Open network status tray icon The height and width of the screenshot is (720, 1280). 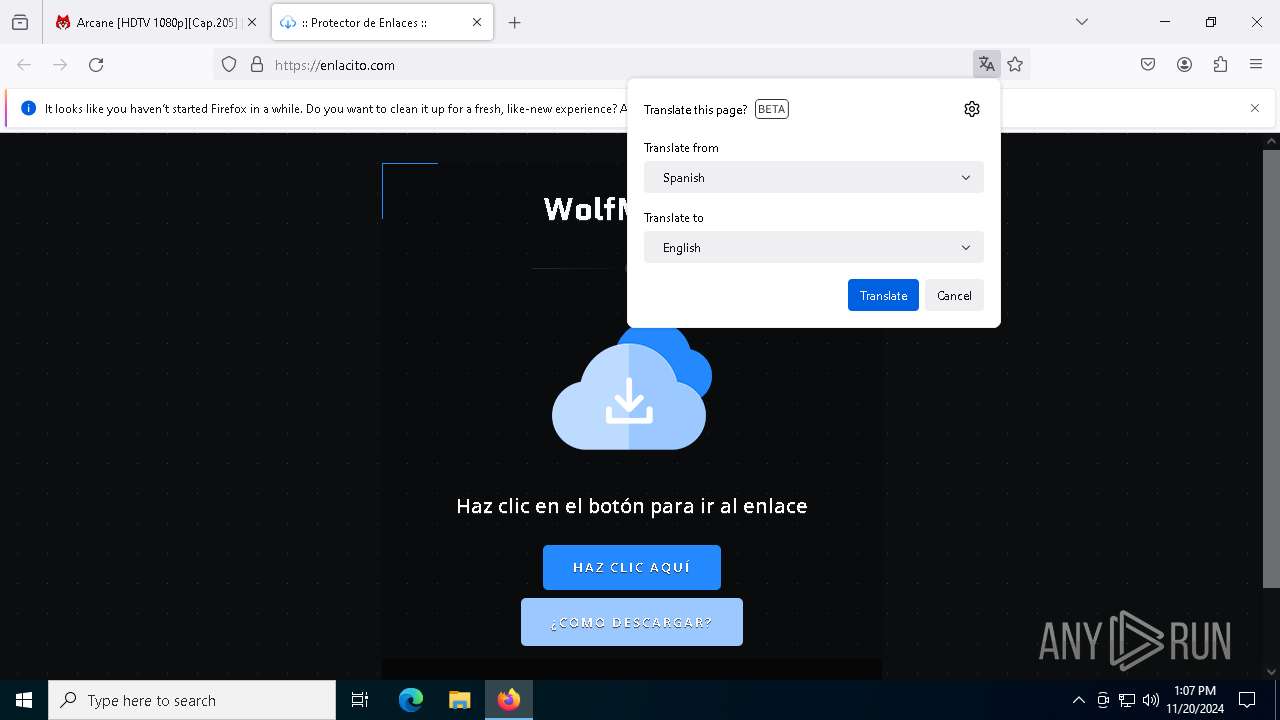[x=1127, y=700]
